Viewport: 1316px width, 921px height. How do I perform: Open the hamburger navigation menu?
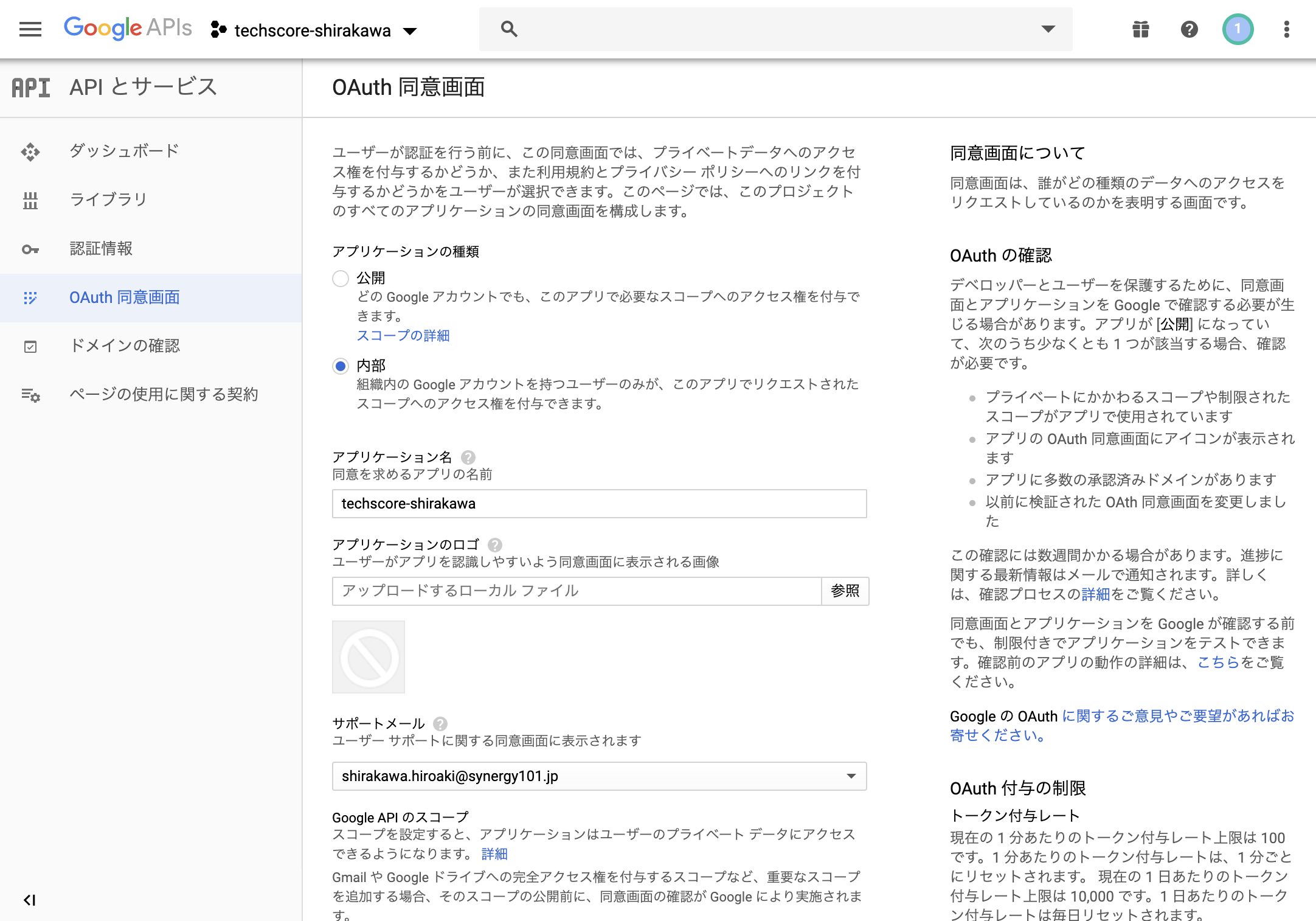(30, 29)
